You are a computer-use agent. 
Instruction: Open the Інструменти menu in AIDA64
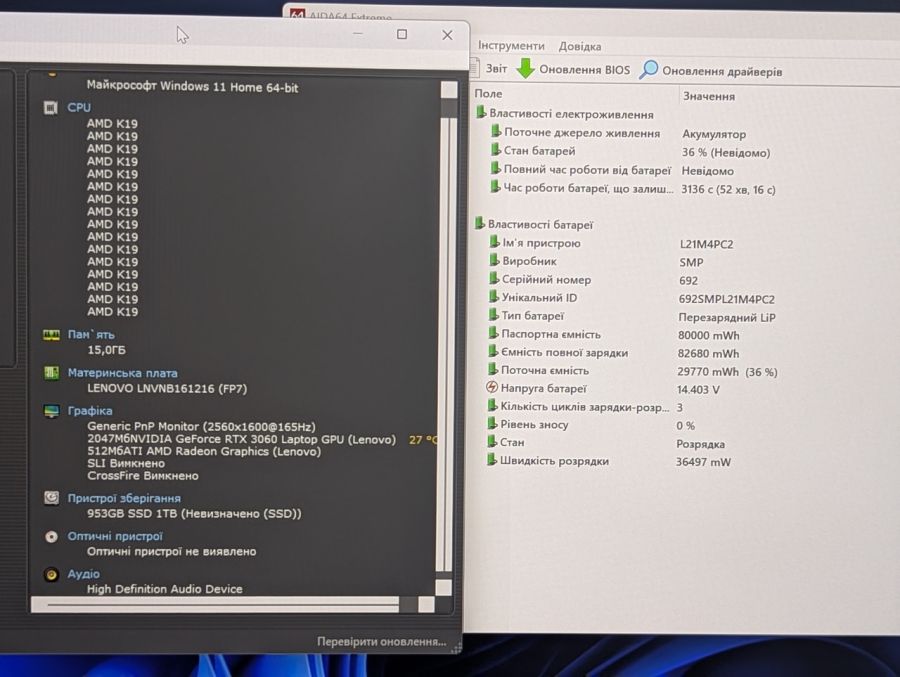(x=511, y=45)
